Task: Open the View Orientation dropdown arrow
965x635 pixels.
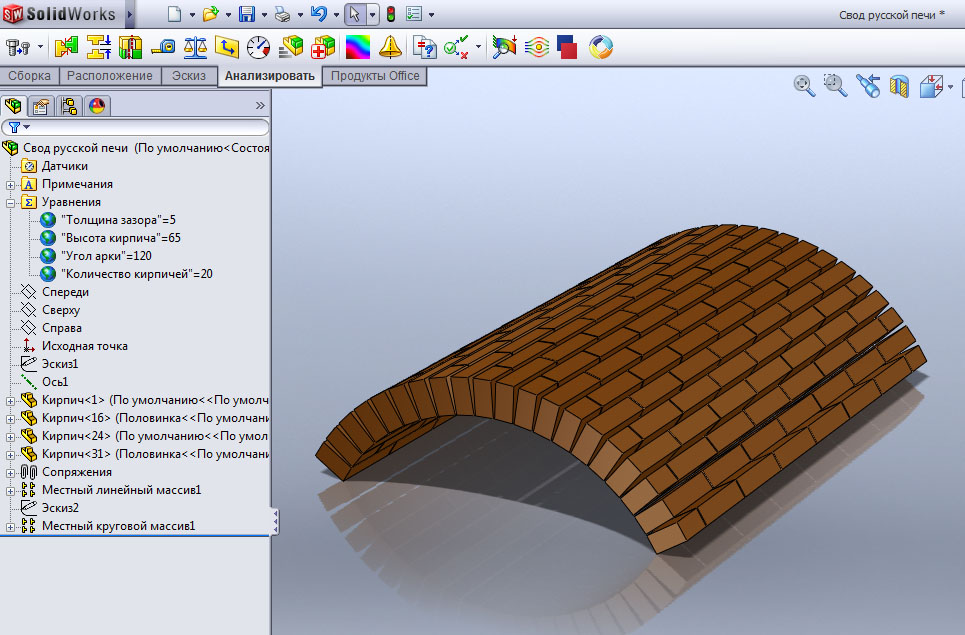Action: coord(950,86)
